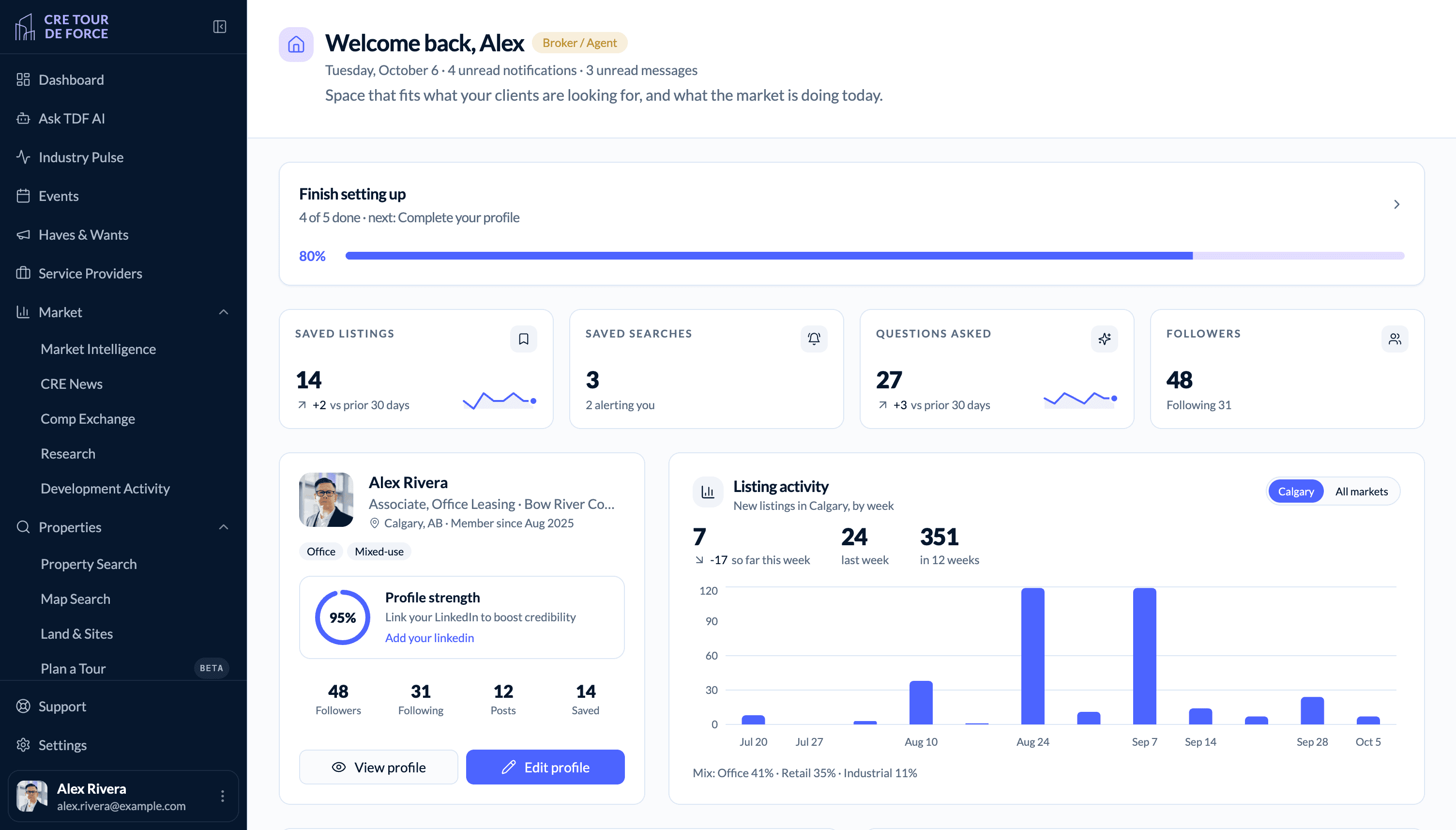Click the 80% setup progress bar
The width and height of the screenshot is (1456, 830).
click(x=874, y=256)
